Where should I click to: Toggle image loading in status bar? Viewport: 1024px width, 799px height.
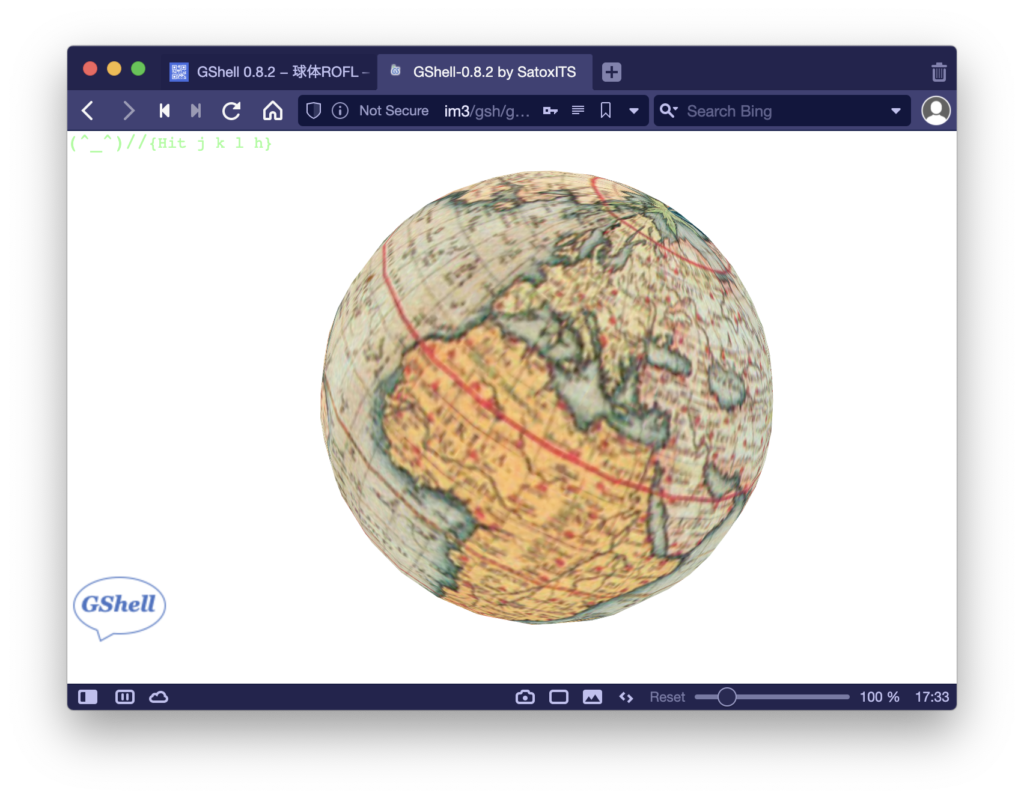coord(592,697)
